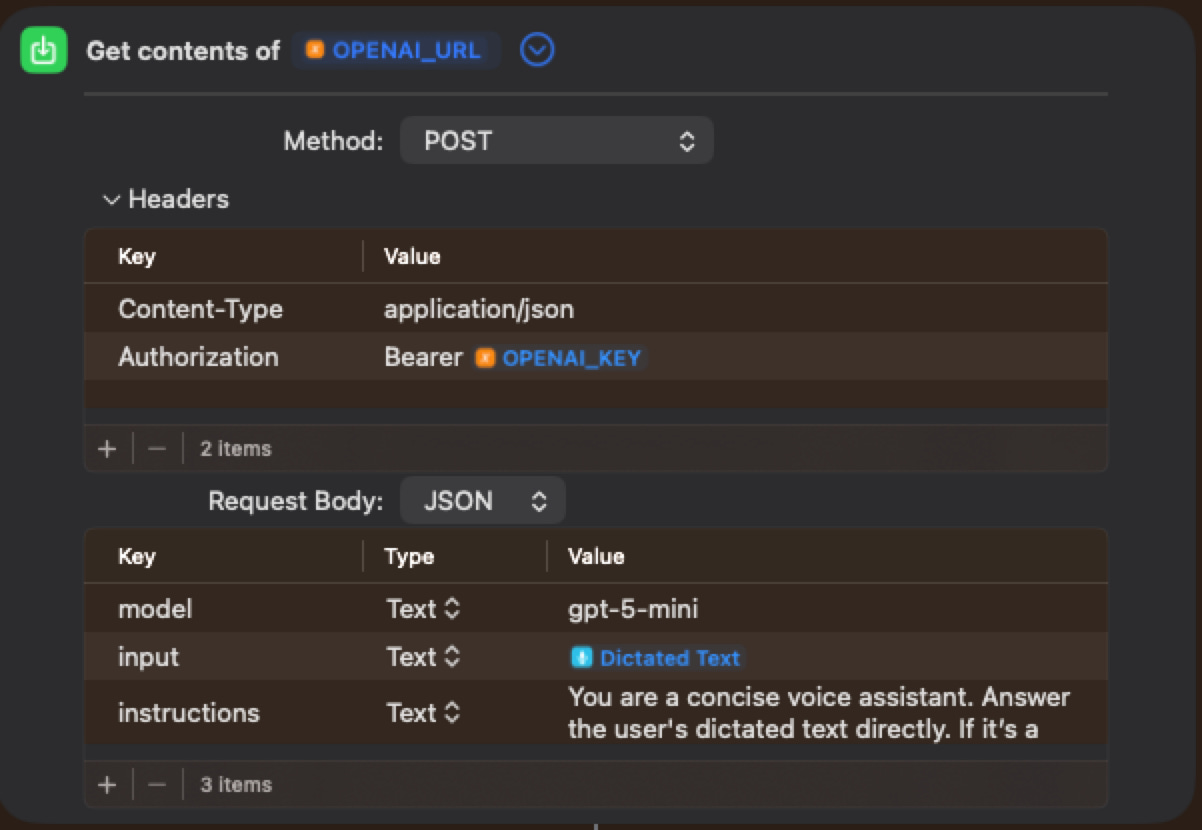Collapse the Headers section
This screenshot has width=1202, height=830.
coord(111,200)
